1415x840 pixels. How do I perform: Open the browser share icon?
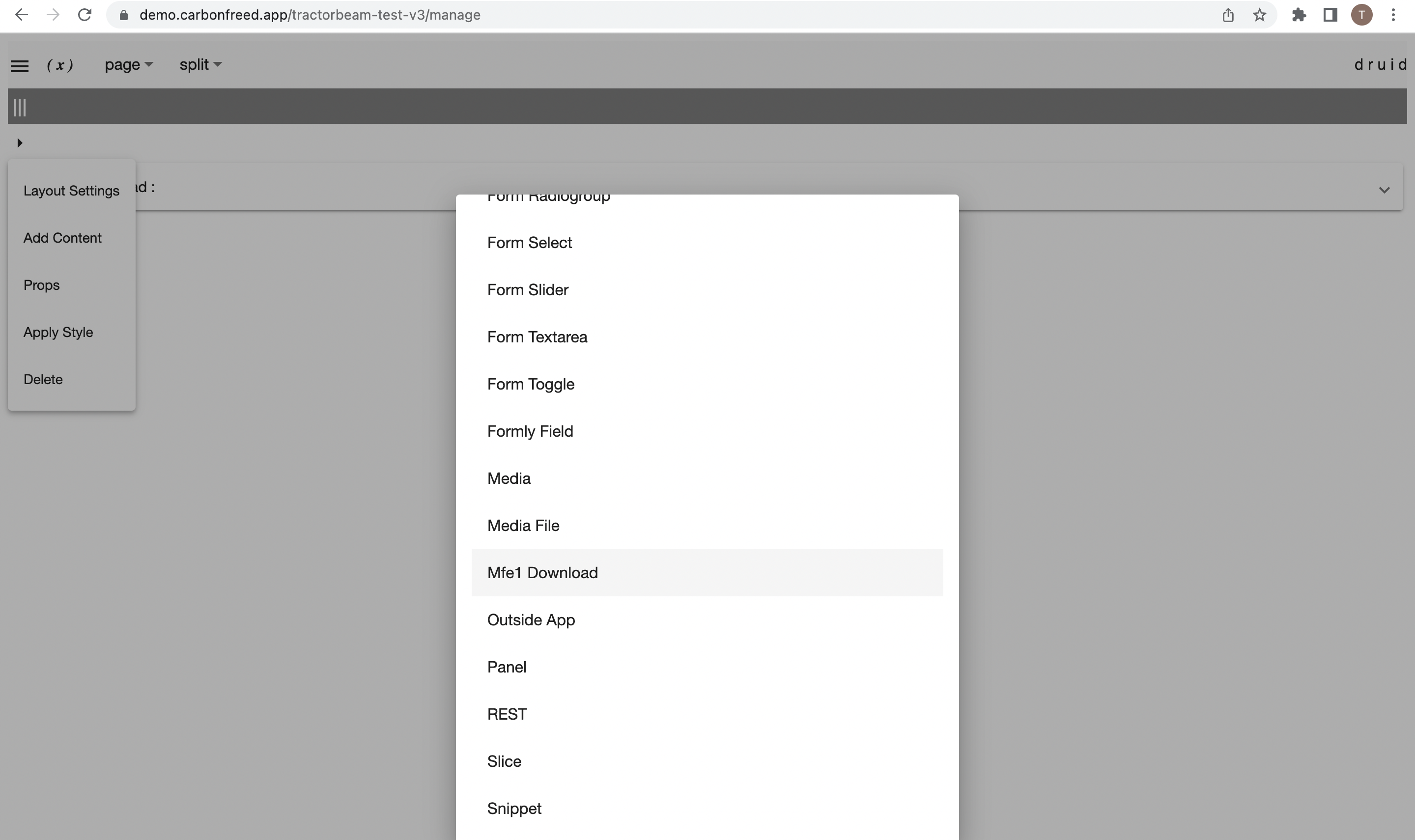coord(1228,15)
